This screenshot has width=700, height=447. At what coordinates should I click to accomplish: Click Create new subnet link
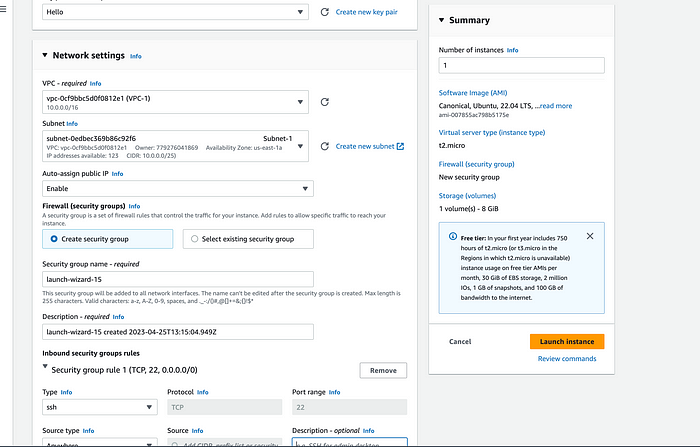point(365,146)
